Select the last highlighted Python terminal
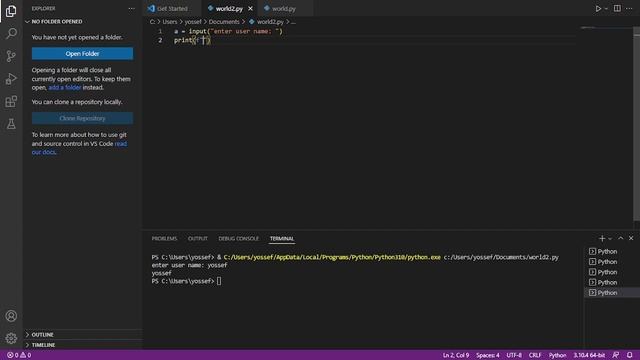The width and height of the screenshot is (640, 360). coord(611,293)
